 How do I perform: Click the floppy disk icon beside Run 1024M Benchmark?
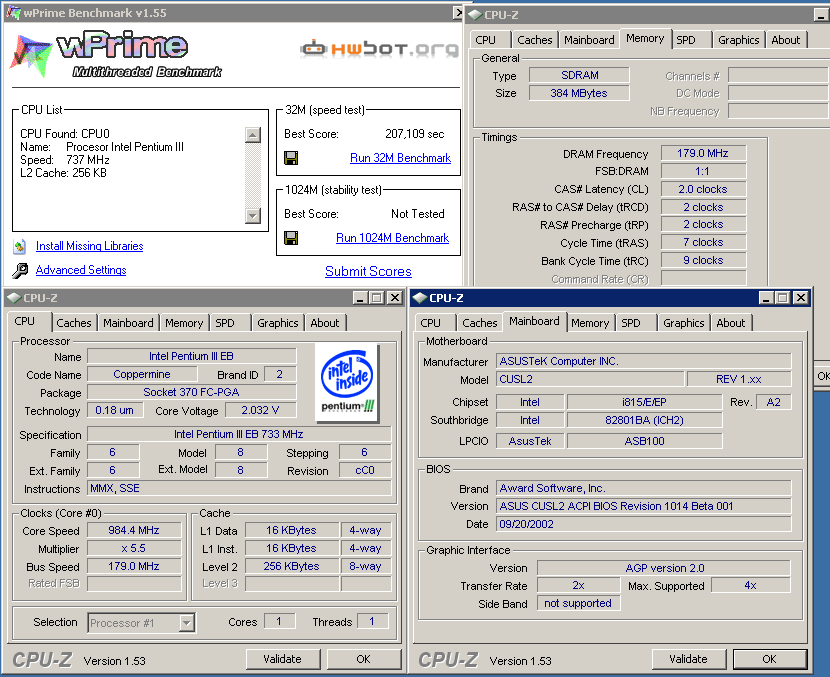291,238
